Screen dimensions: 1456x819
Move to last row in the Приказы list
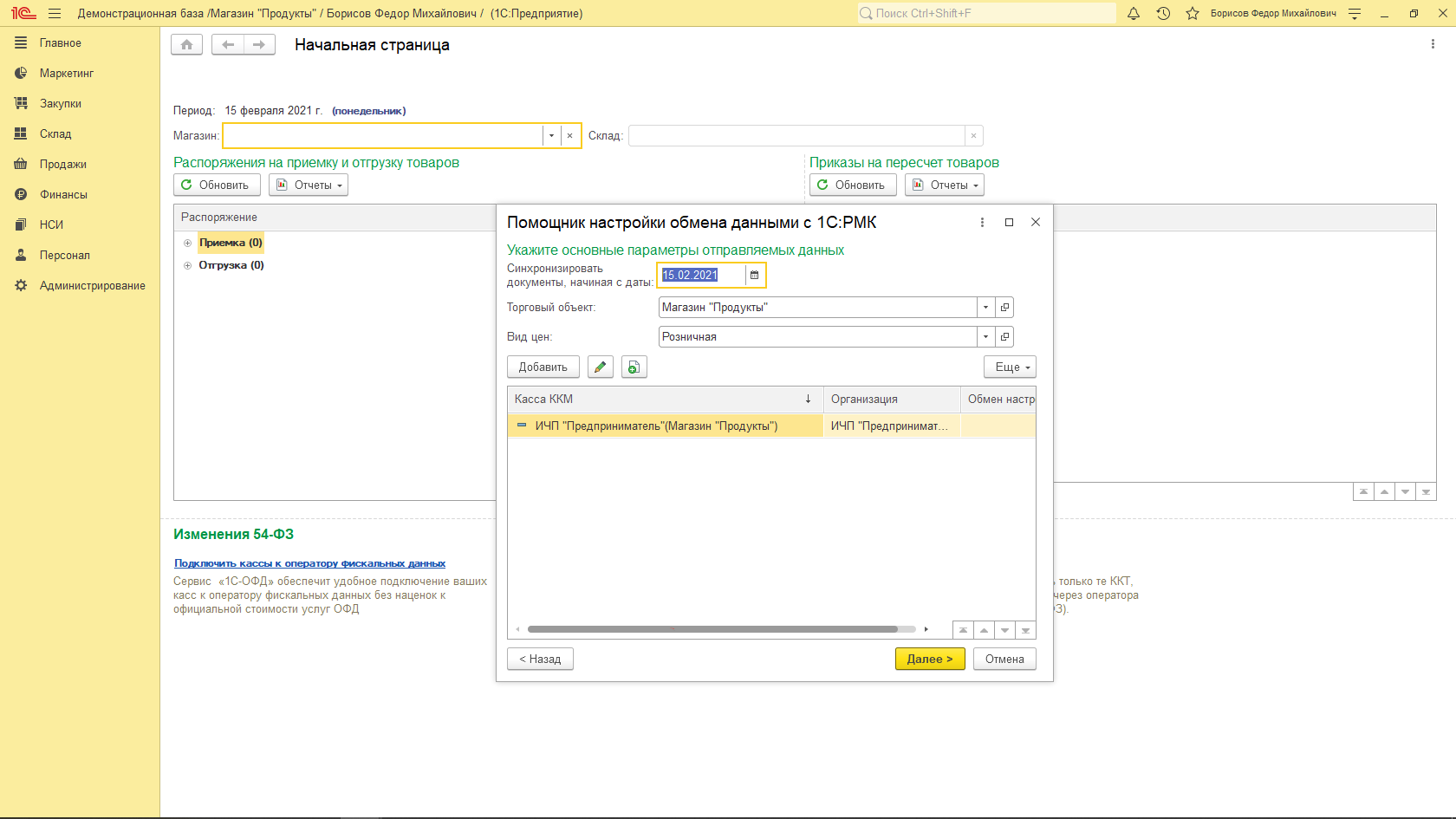coord(1426,491)
